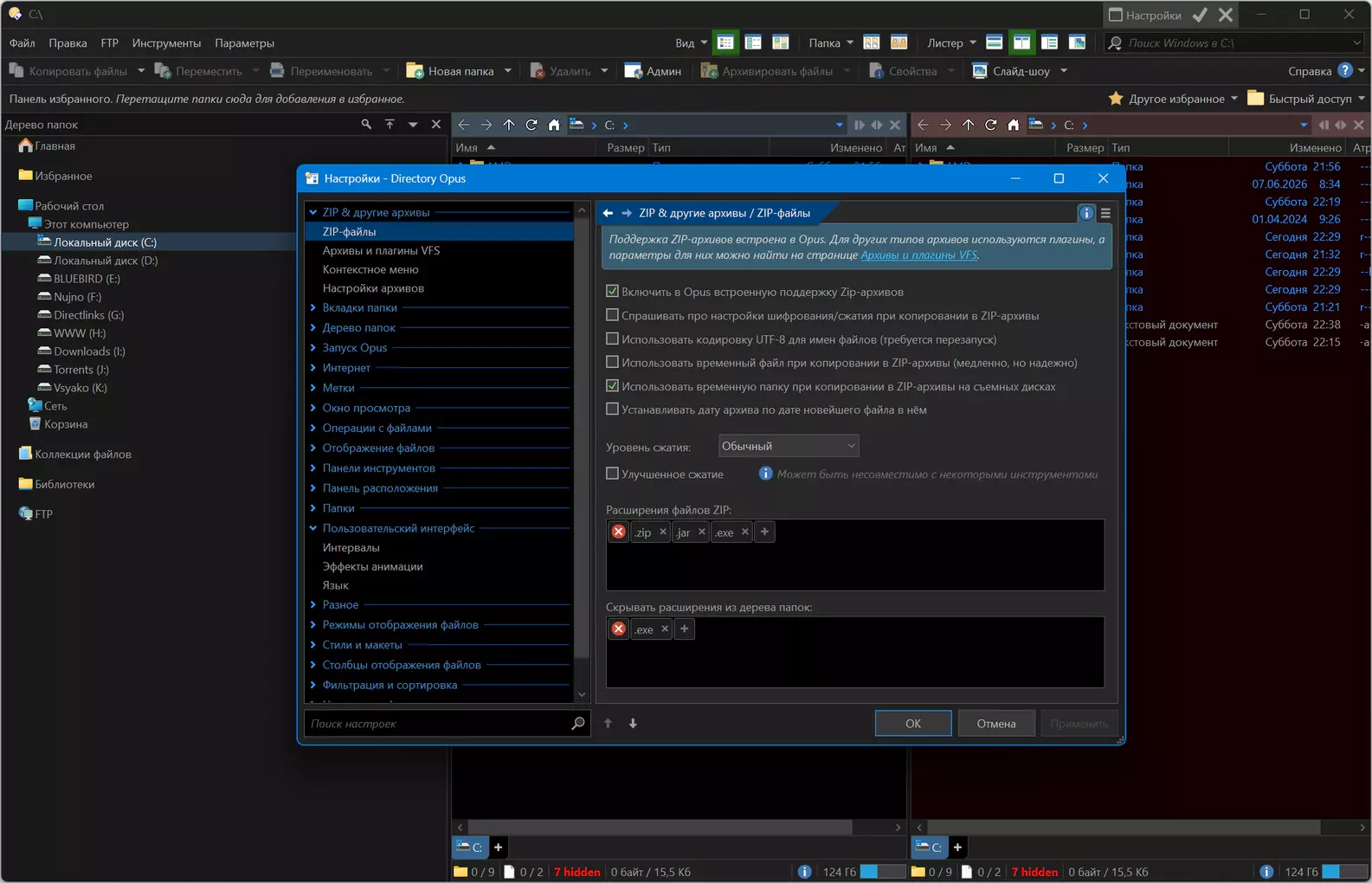1372x883 pixels.
Task: Select next settings match with down arrow
Action: [x=633, y=724]
